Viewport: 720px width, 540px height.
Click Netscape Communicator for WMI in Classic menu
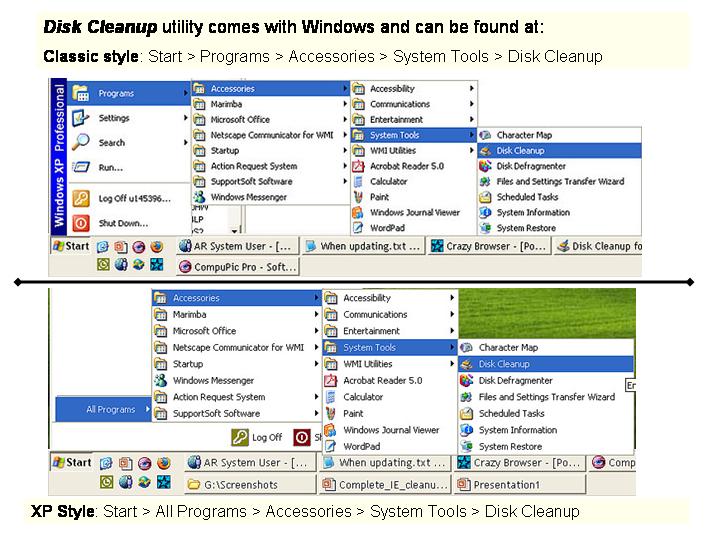(271, 135)
